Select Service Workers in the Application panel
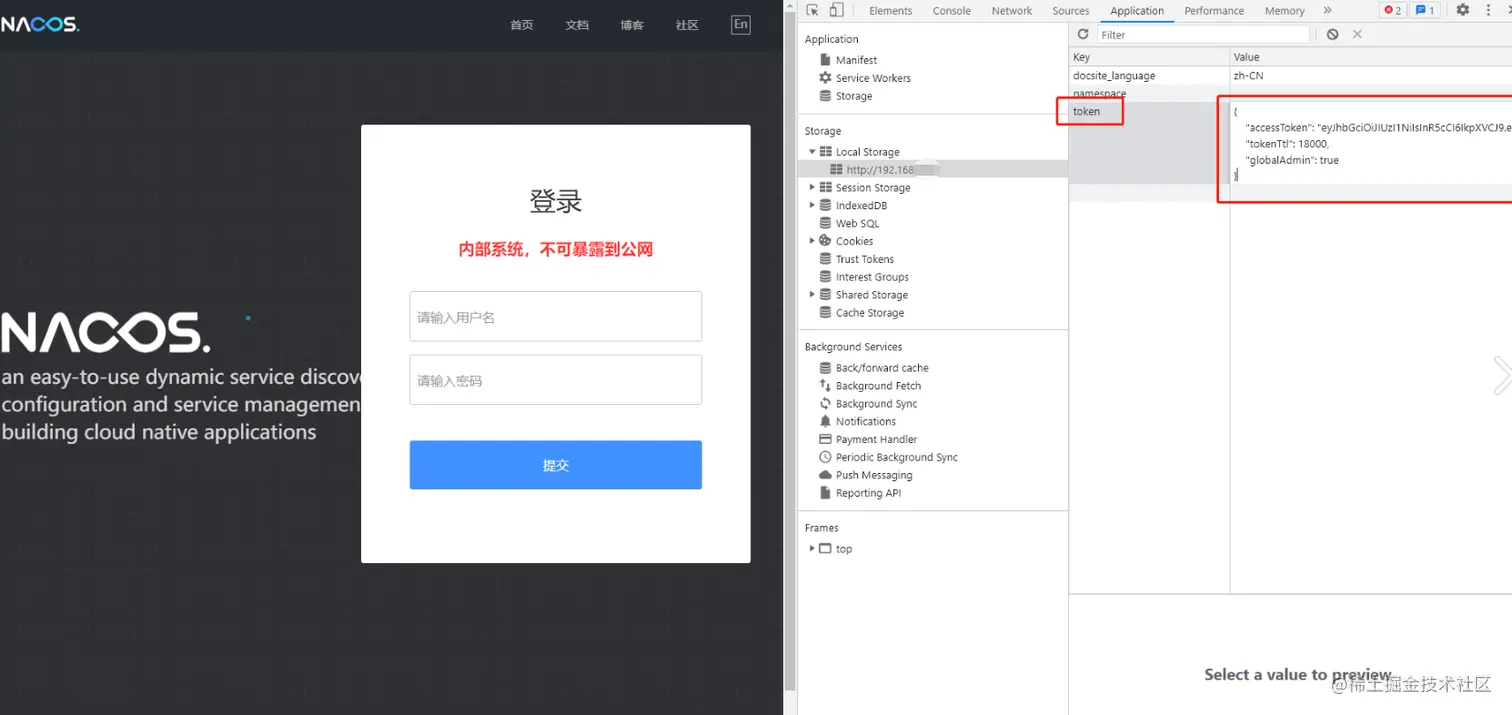The width and height of the screenshot is (1512, 715). tap(864, 78)
